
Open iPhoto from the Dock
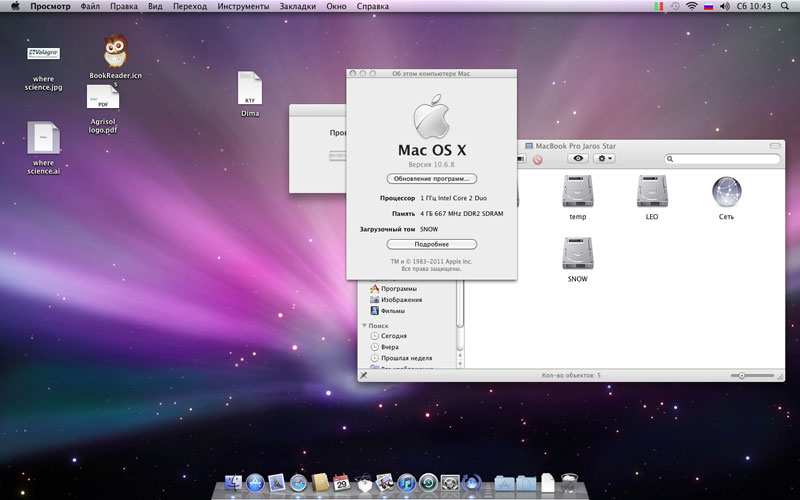[384, 482]
